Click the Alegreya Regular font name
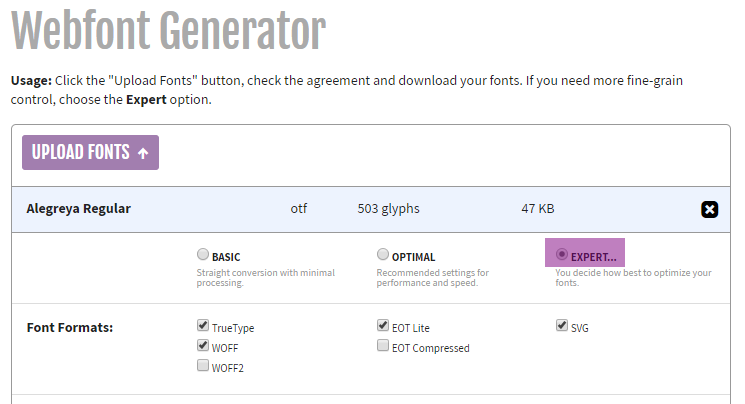The width and height of the screenshot is (745, 404). [x=79, y=209]
